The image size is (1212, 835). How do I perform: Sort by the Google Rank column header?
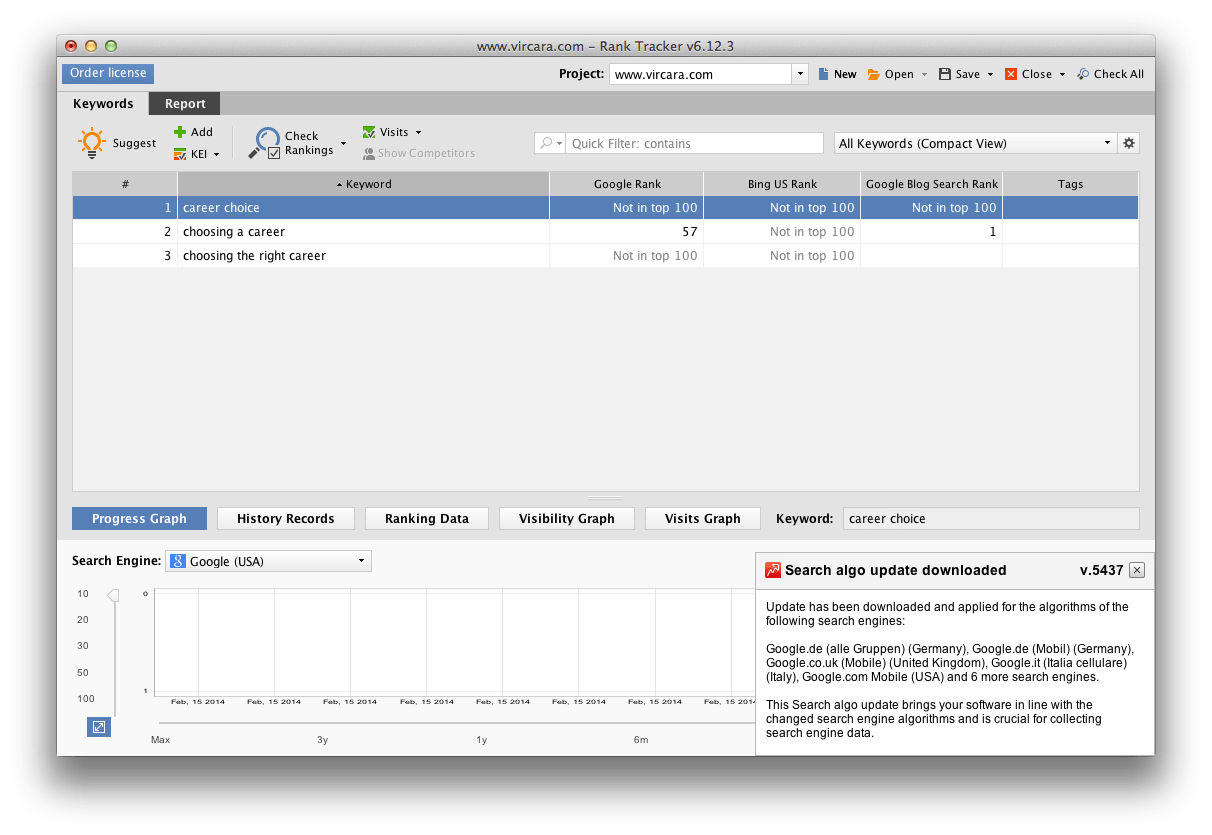(627, 184)
